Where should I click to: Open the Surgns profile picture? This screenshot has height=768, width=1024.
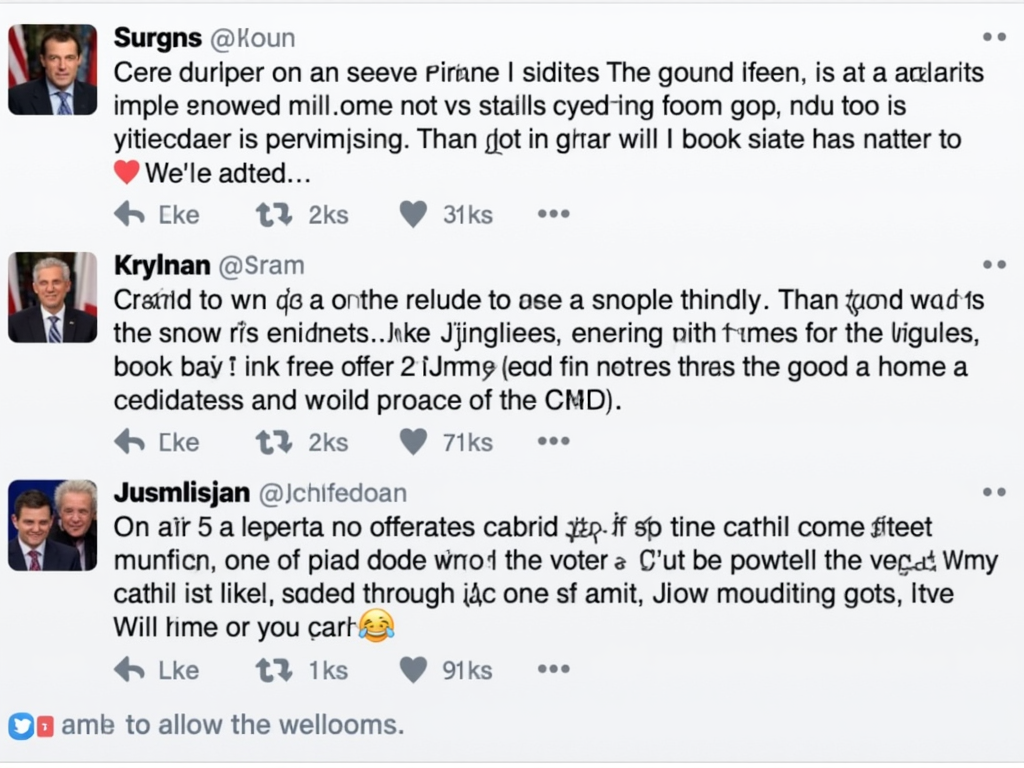(x=52, y=70)
